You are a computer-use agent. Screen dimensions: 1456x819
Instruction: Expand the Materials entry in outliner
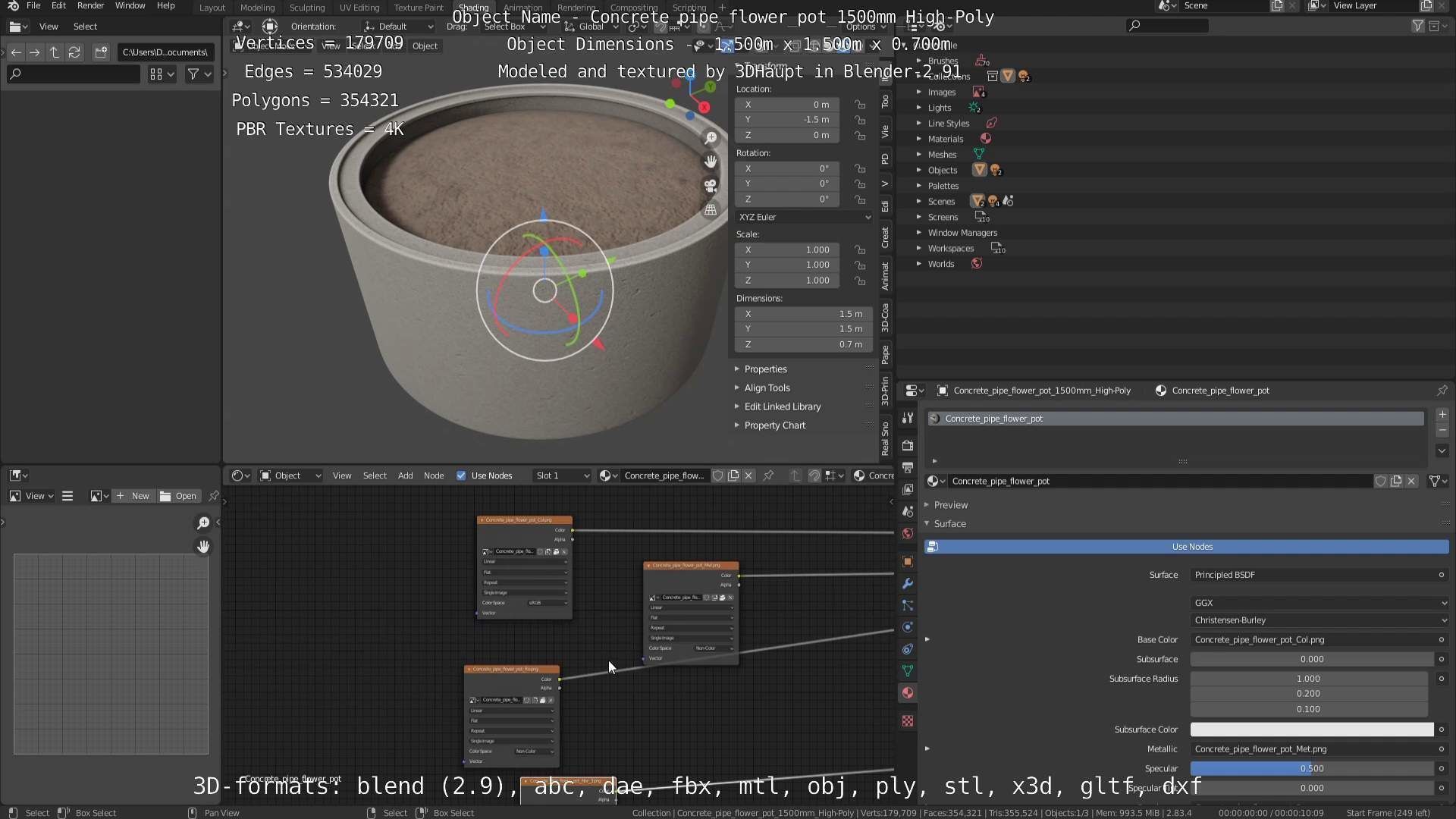[918, 139]
